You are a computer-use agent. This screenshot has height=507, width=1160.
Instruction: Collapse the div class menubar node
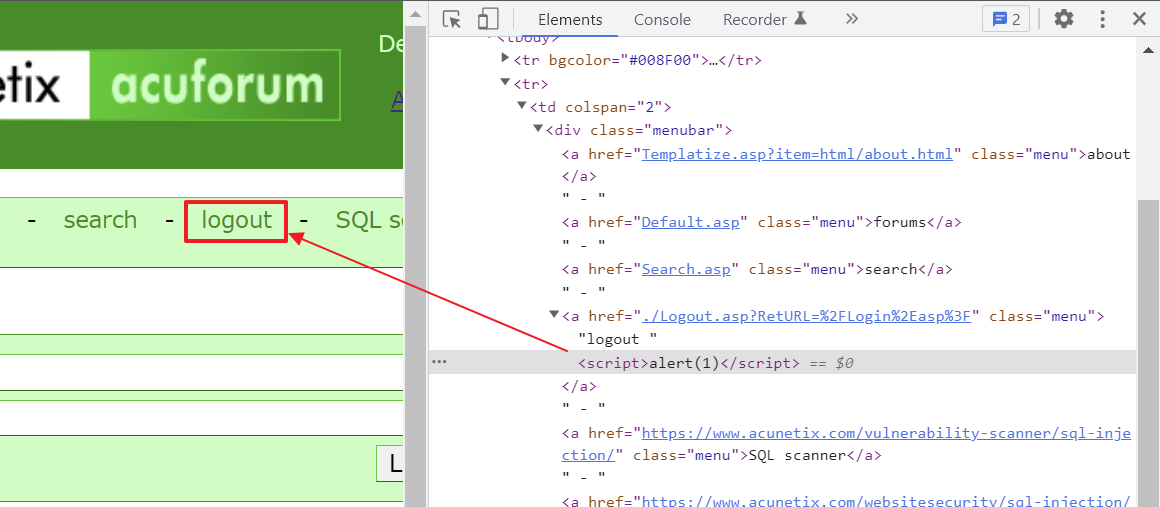(x=538, y=130)
